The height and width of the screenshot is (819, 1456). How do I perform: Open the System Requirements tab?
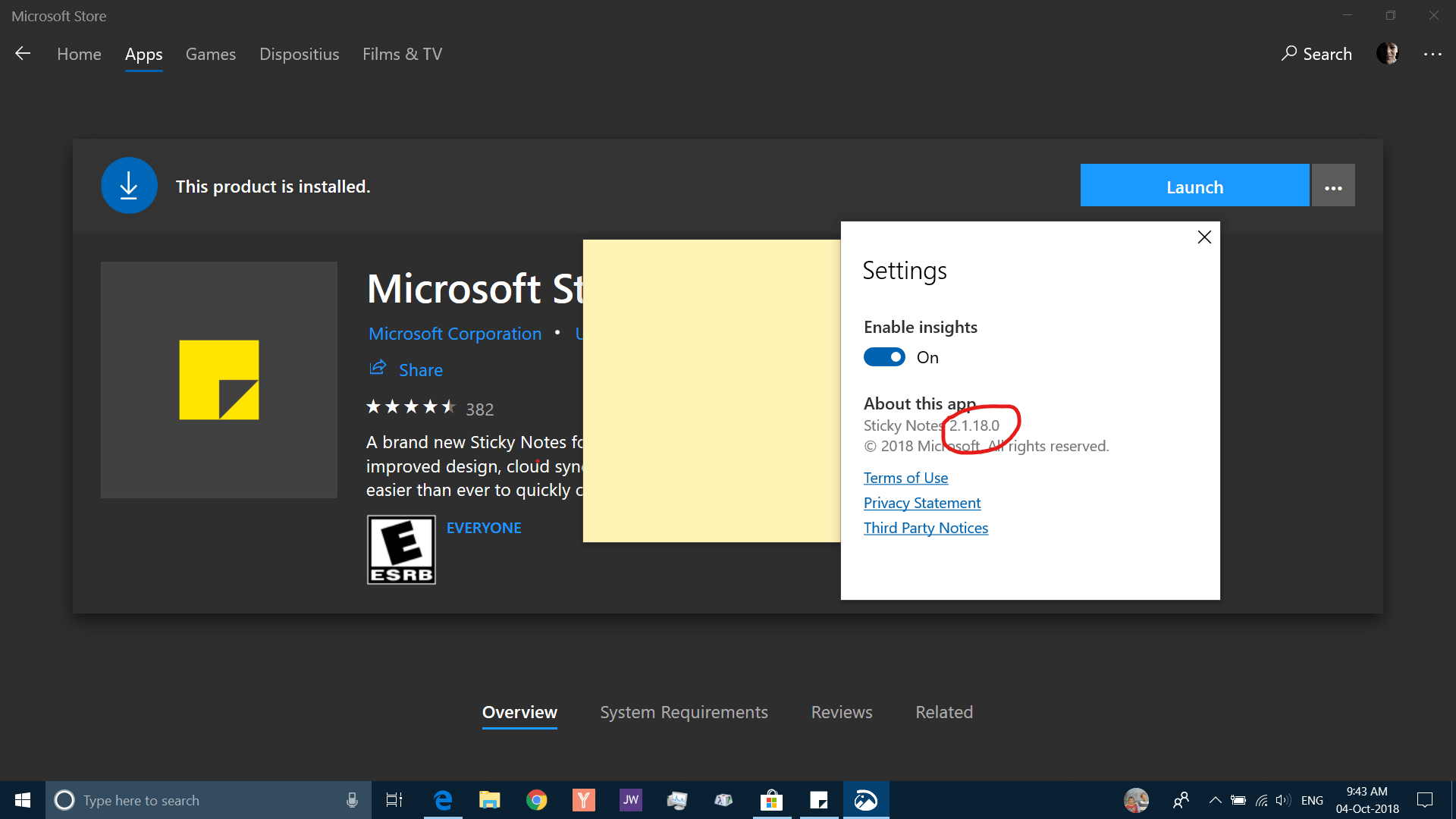point(684,712)
